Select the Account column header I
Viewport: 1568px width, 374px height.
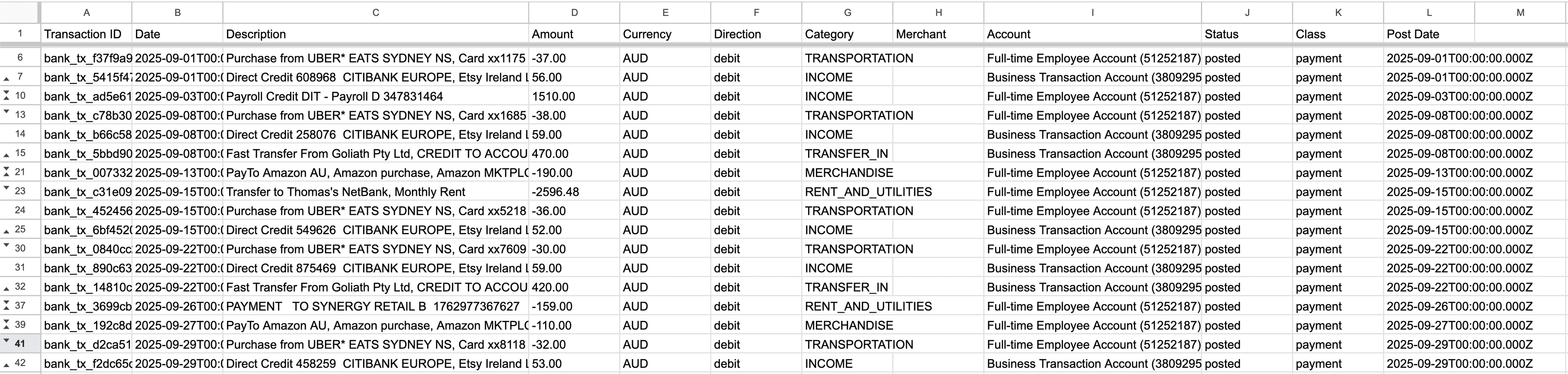click(x=1093, y=11)
